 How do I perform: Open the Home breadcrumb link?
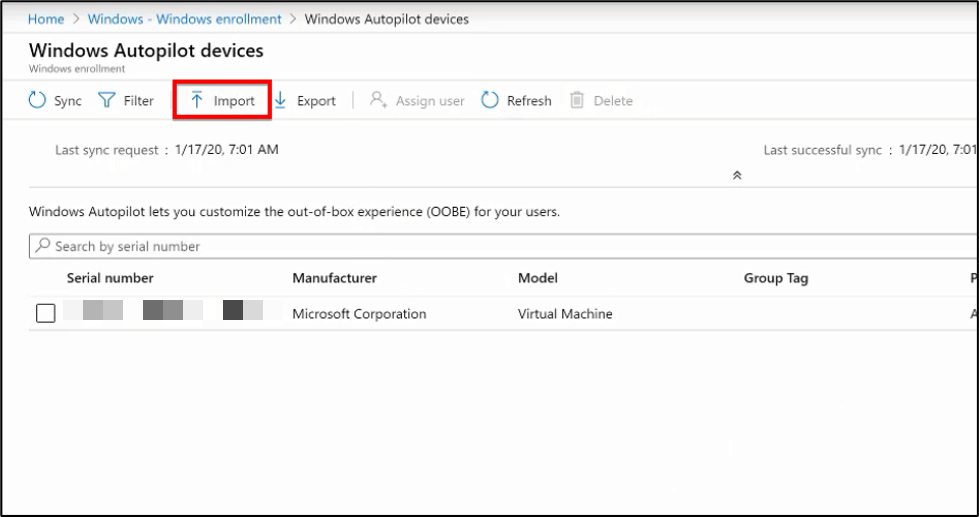point(46,19)
